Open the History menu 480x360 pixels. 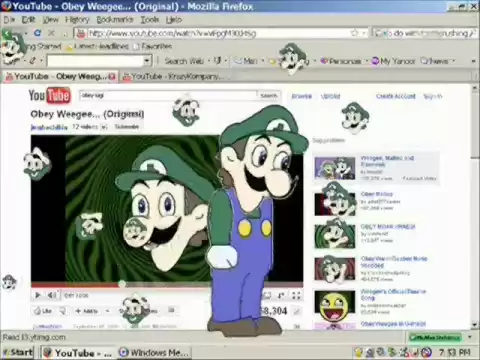(x=77, y=20)
